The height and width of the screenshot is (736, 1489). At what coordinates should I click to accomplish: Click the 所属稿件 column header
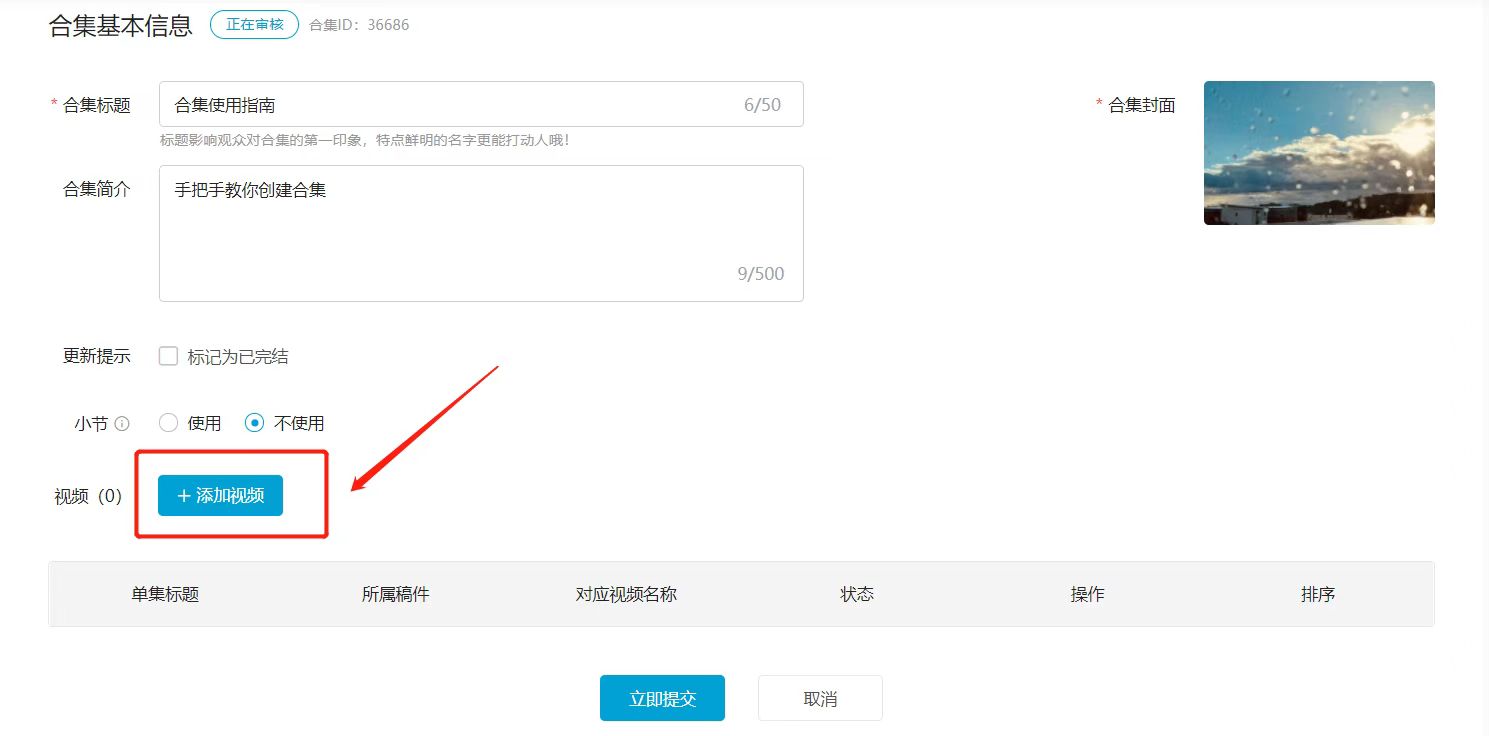pos(395,594)
